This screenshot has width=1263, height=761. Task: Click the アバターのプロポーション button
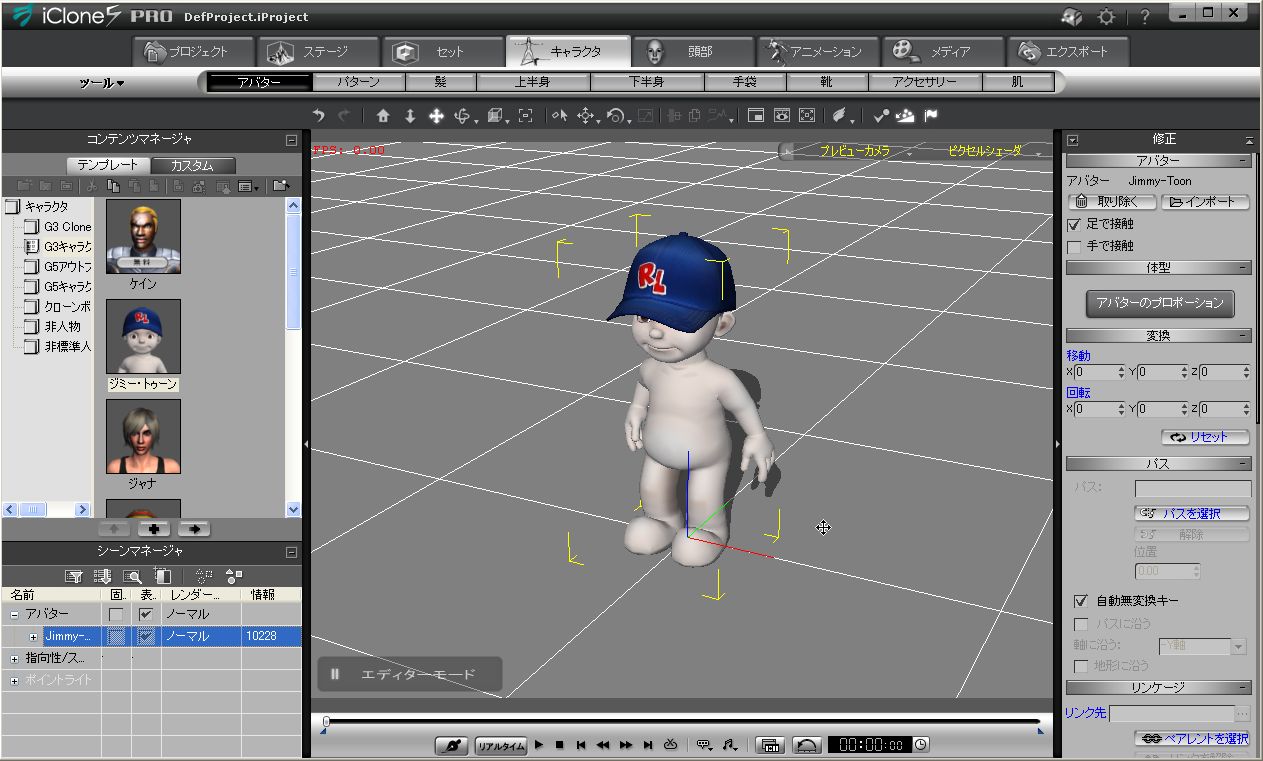1159,303
